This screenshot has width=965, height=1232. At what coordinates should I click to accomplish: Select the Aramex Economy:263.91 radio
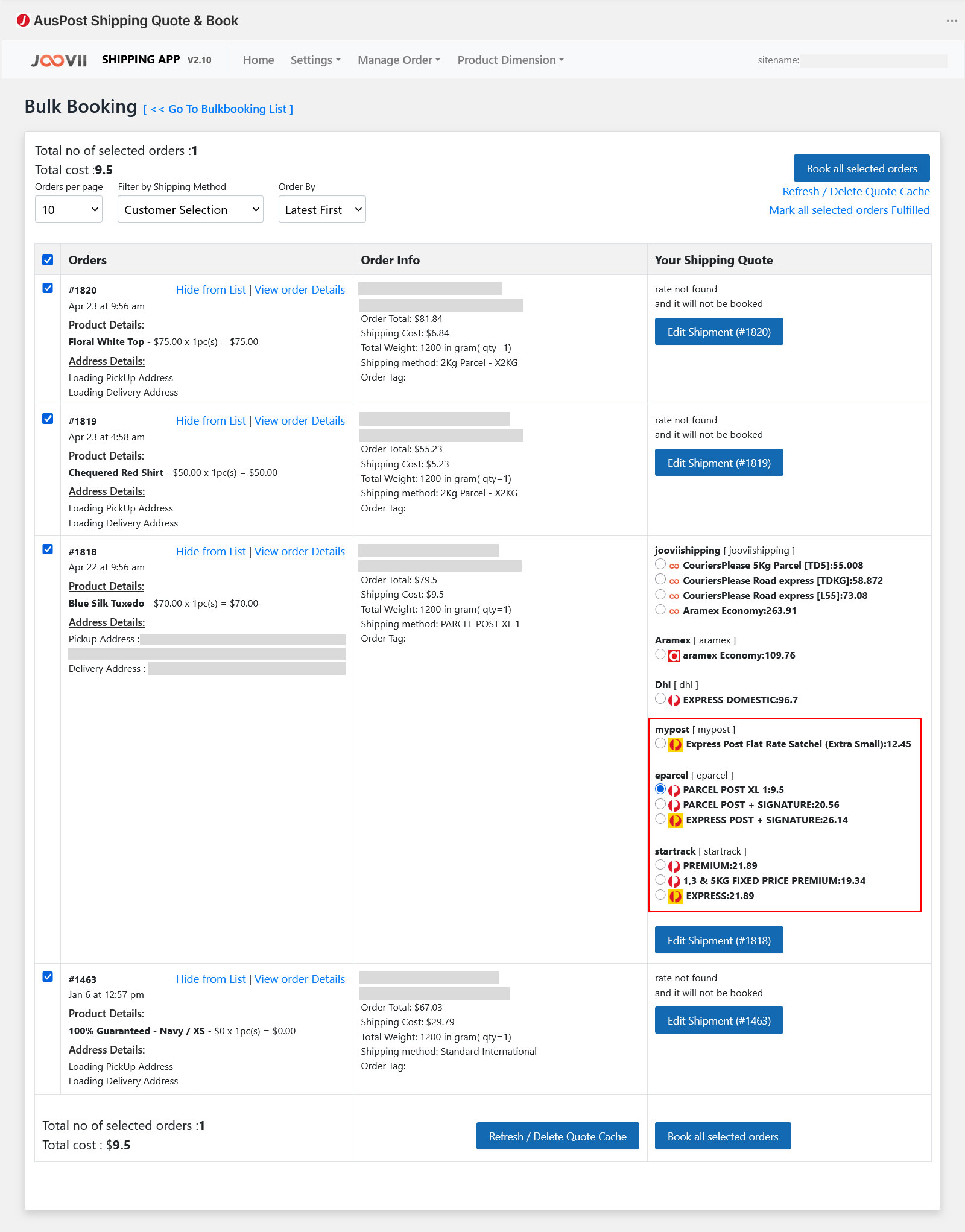pos(660,610)
